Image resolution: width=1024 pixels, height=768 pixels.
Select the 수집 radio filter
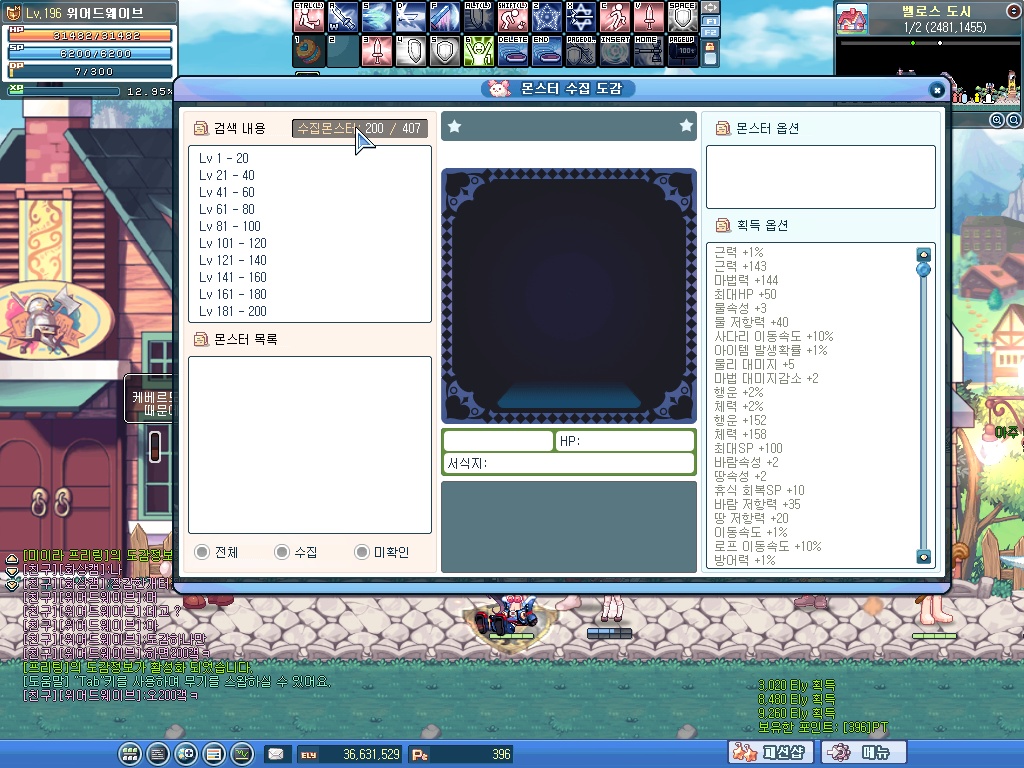tap(282, 552)
